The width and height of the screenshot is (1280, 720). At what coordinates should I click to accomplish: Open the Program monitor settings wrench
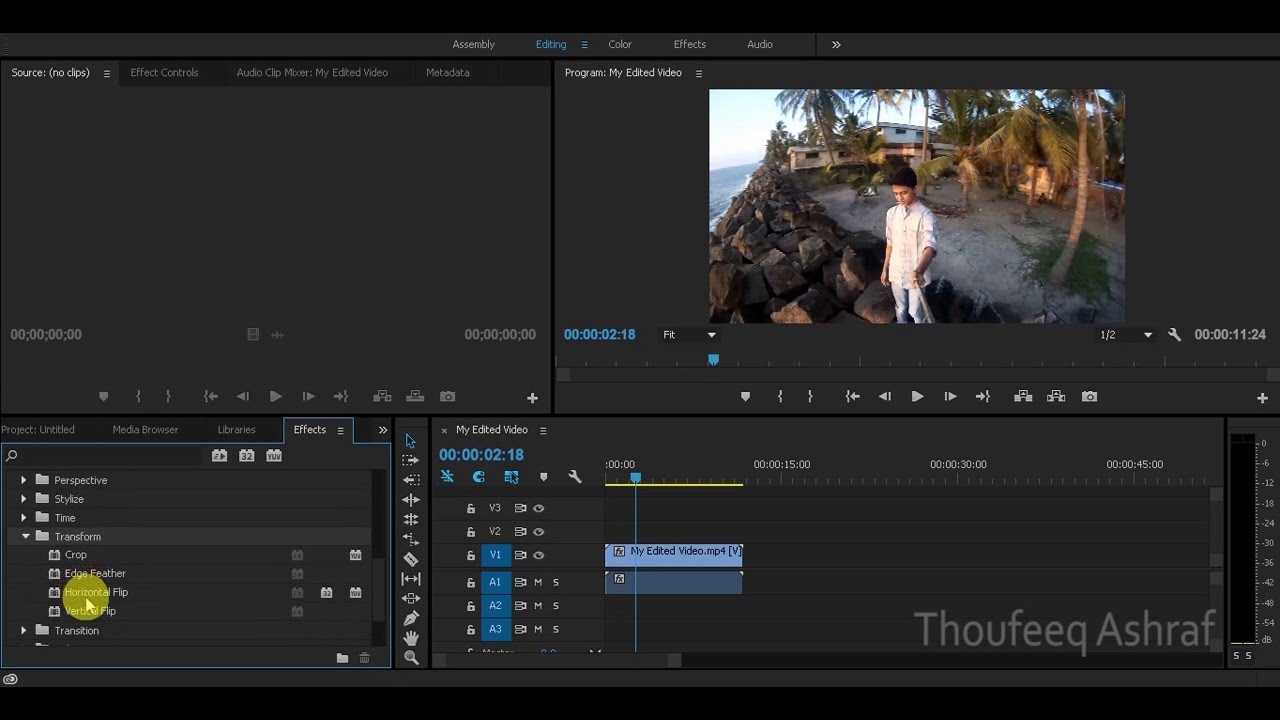[x=1175, y=335]
